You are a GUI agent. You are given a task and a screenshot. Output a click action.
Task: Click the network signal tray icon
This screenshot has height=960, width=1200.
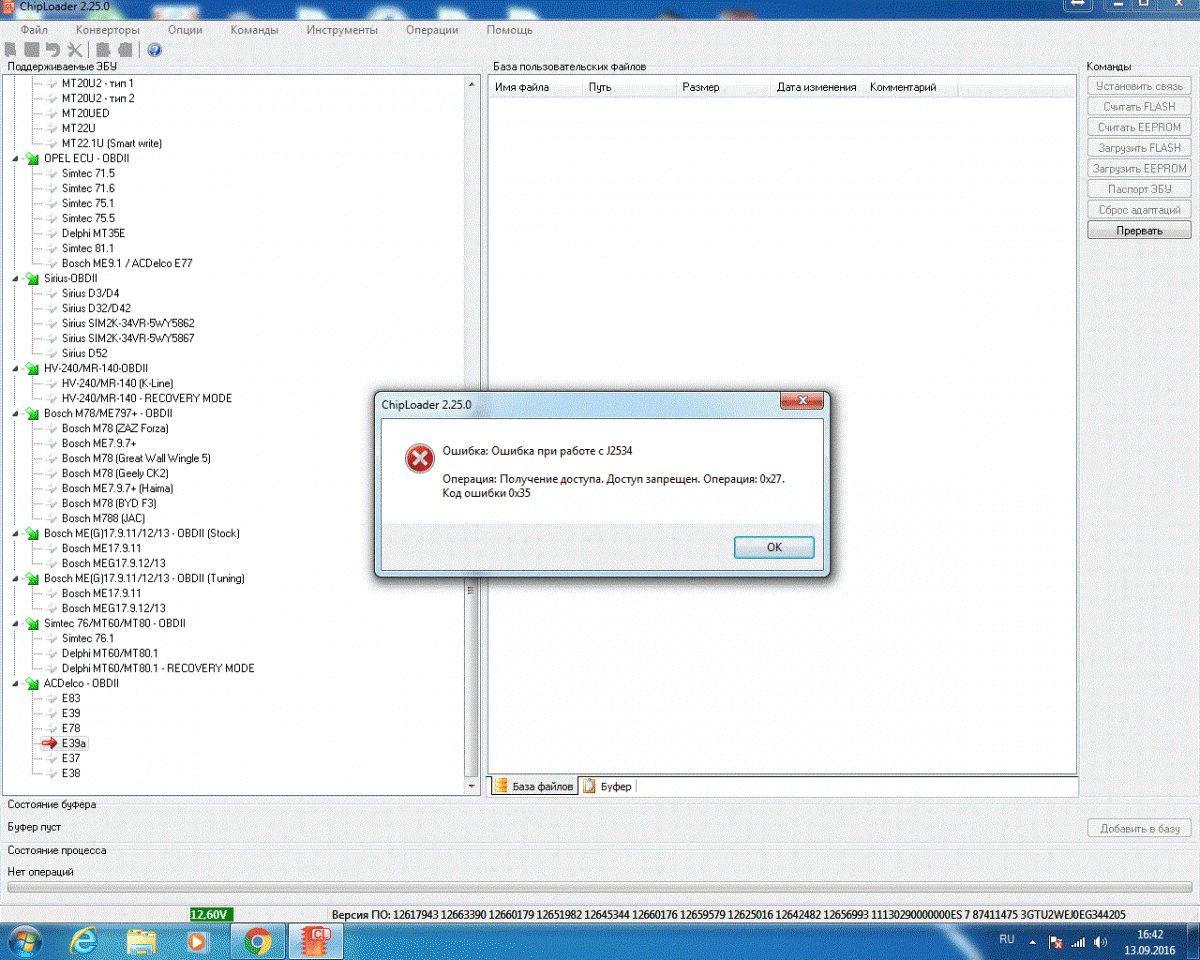[x=1078, y=942]
